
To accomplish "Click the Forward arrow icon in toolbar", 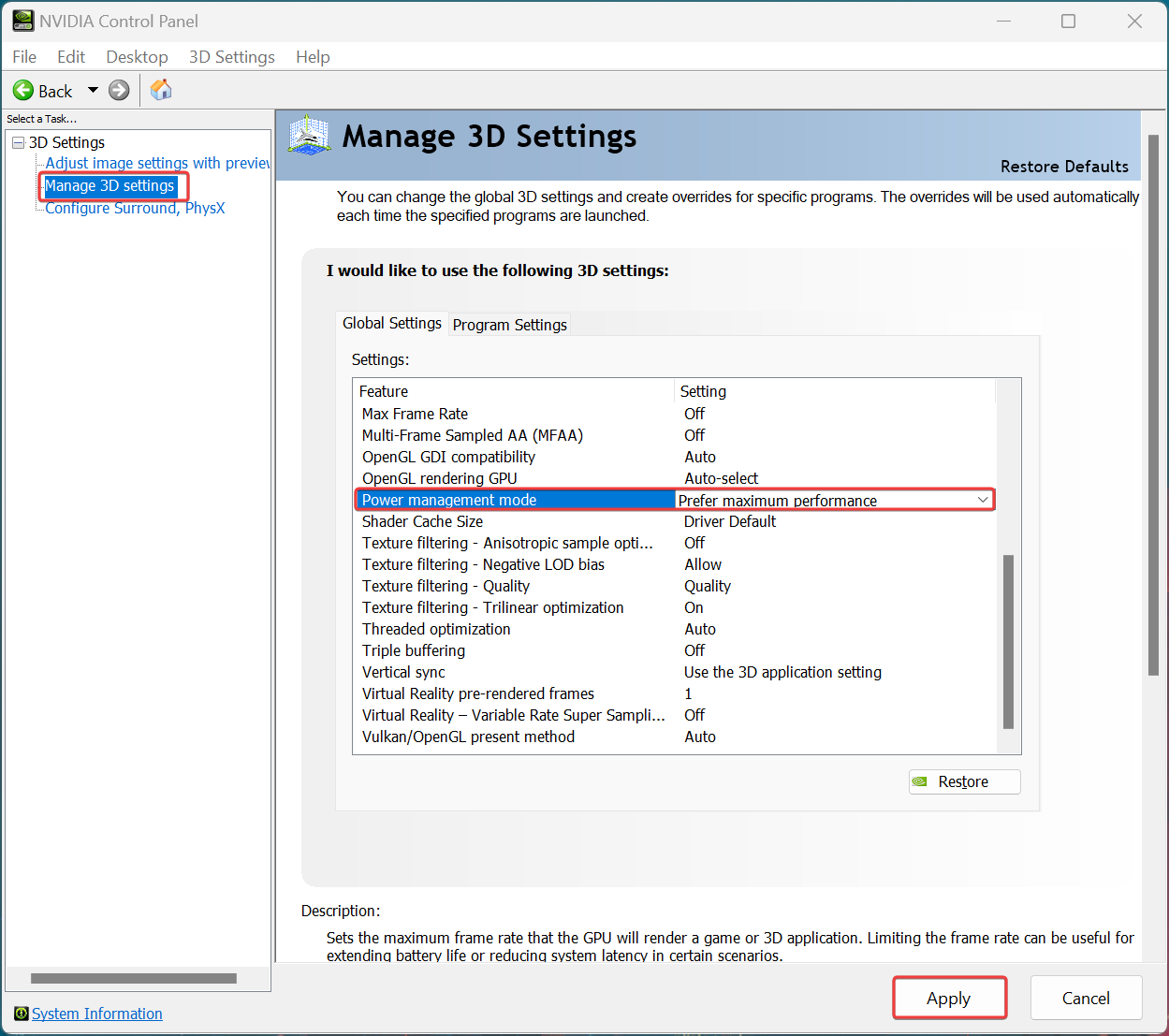I will click(119, 91).
